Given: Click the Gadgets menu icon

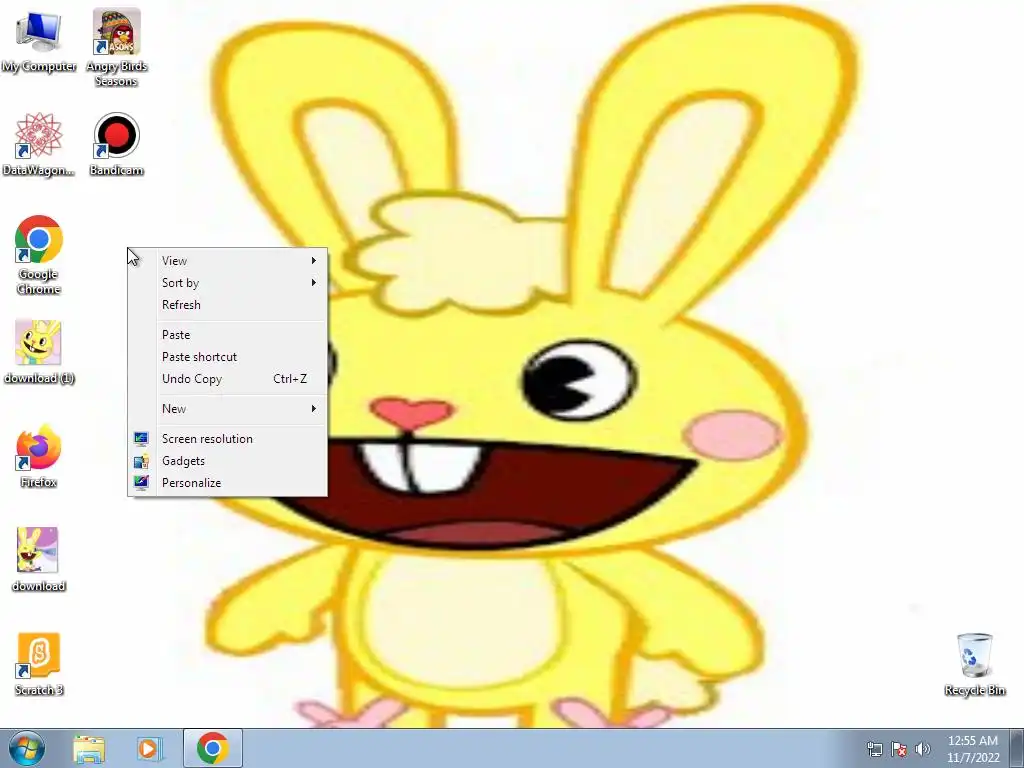Looking at the screenshot, I should tap(141, 461).
